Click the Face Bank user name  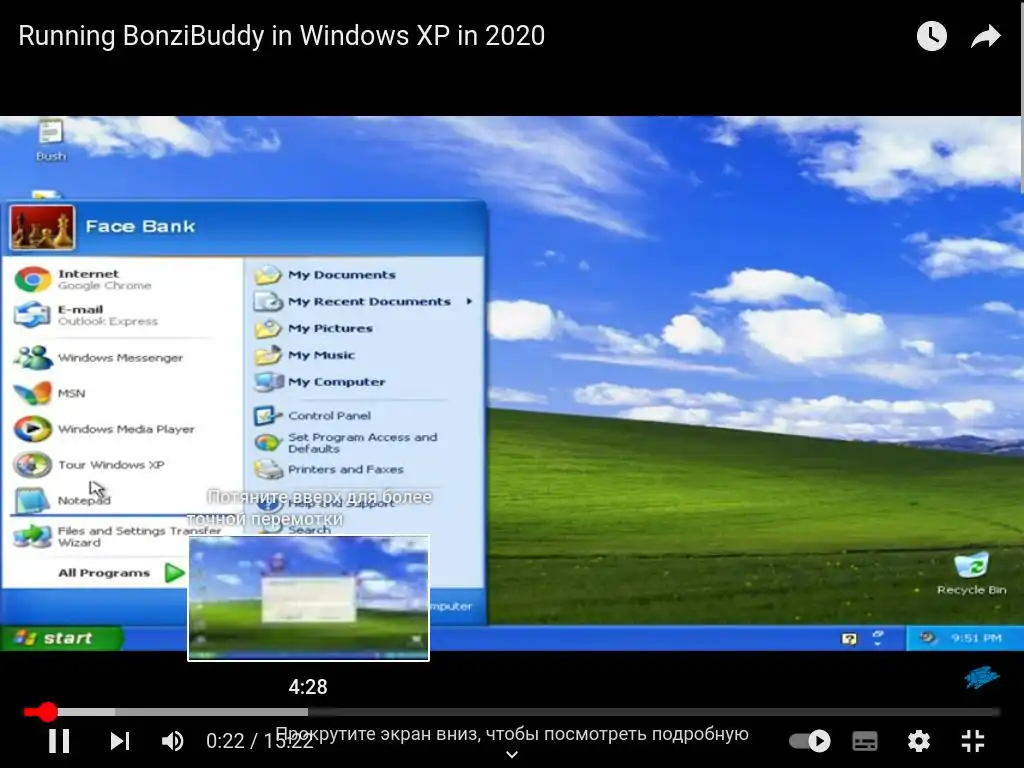140,227
